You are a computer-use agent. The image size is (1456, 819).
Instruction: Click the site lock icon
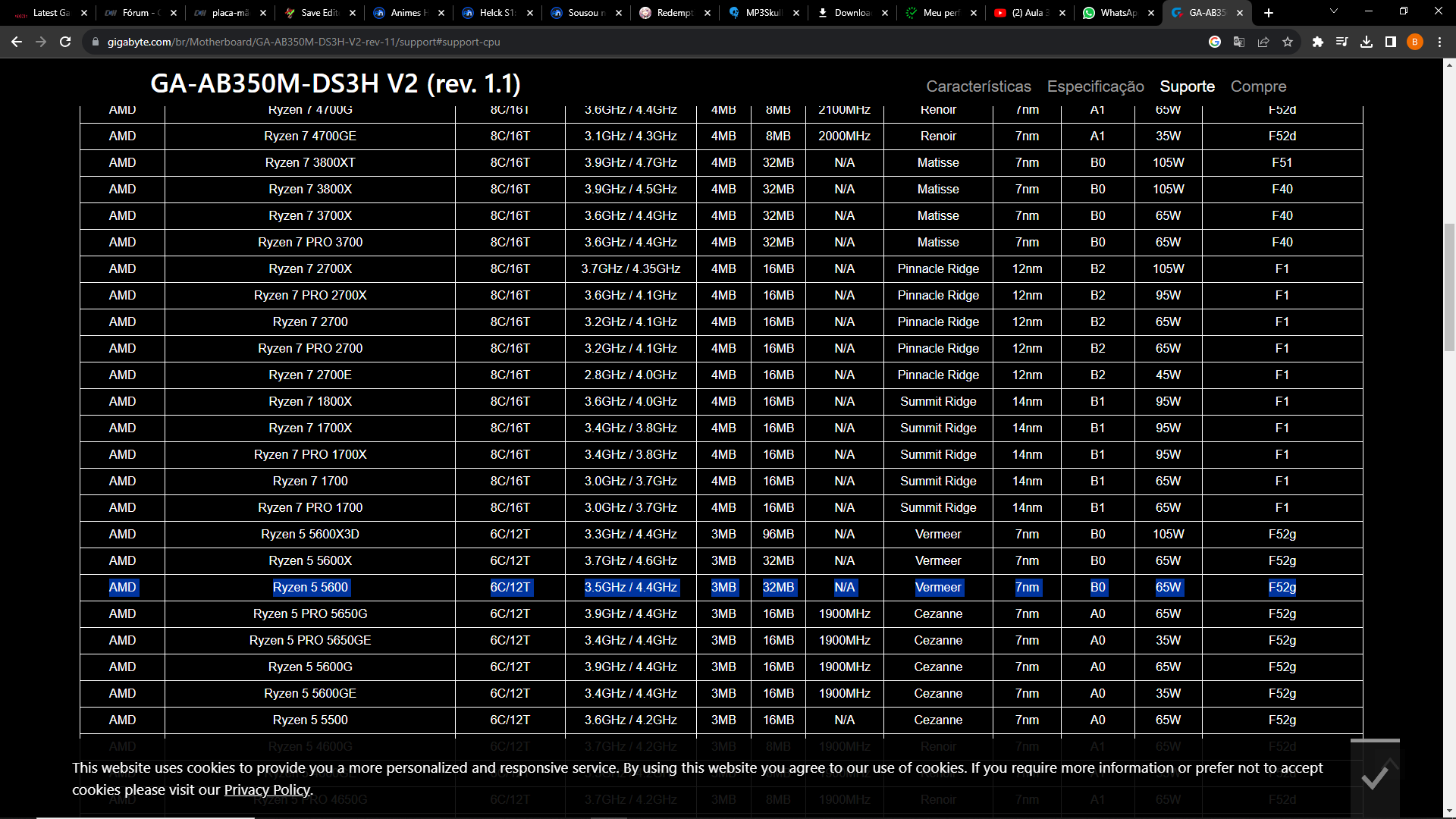pyautogui.click(x=96, y=42)
